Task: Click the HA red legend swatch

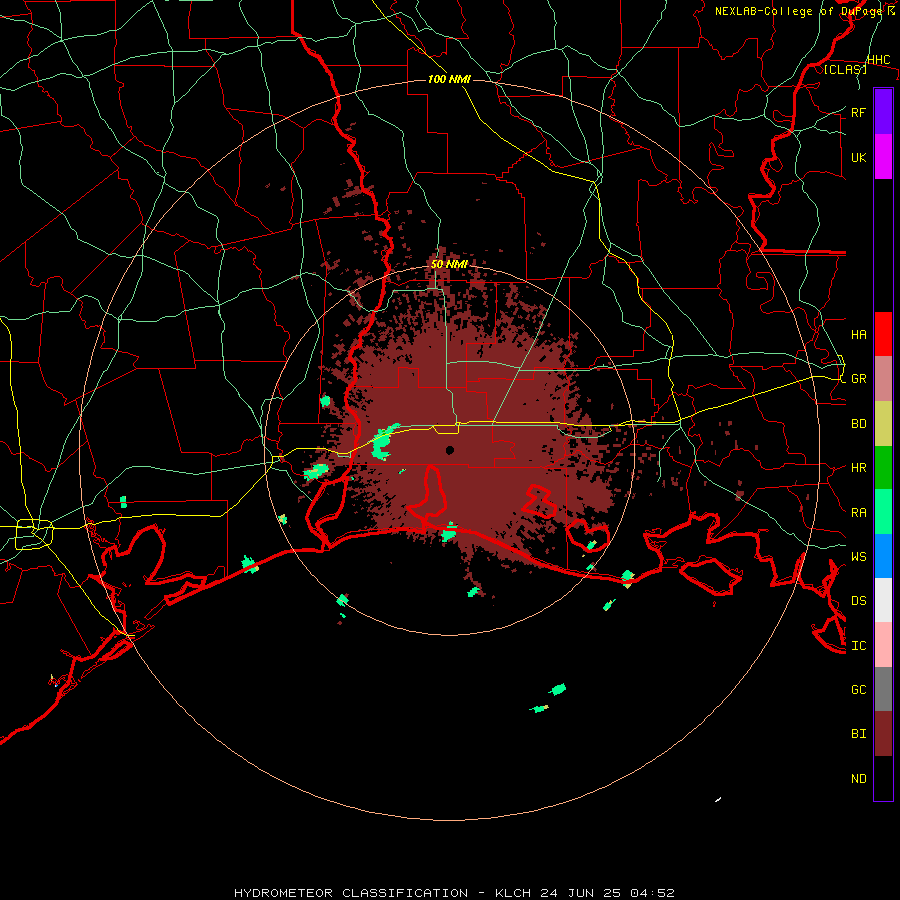Action: pyautogui.click(x=883, y=334)
